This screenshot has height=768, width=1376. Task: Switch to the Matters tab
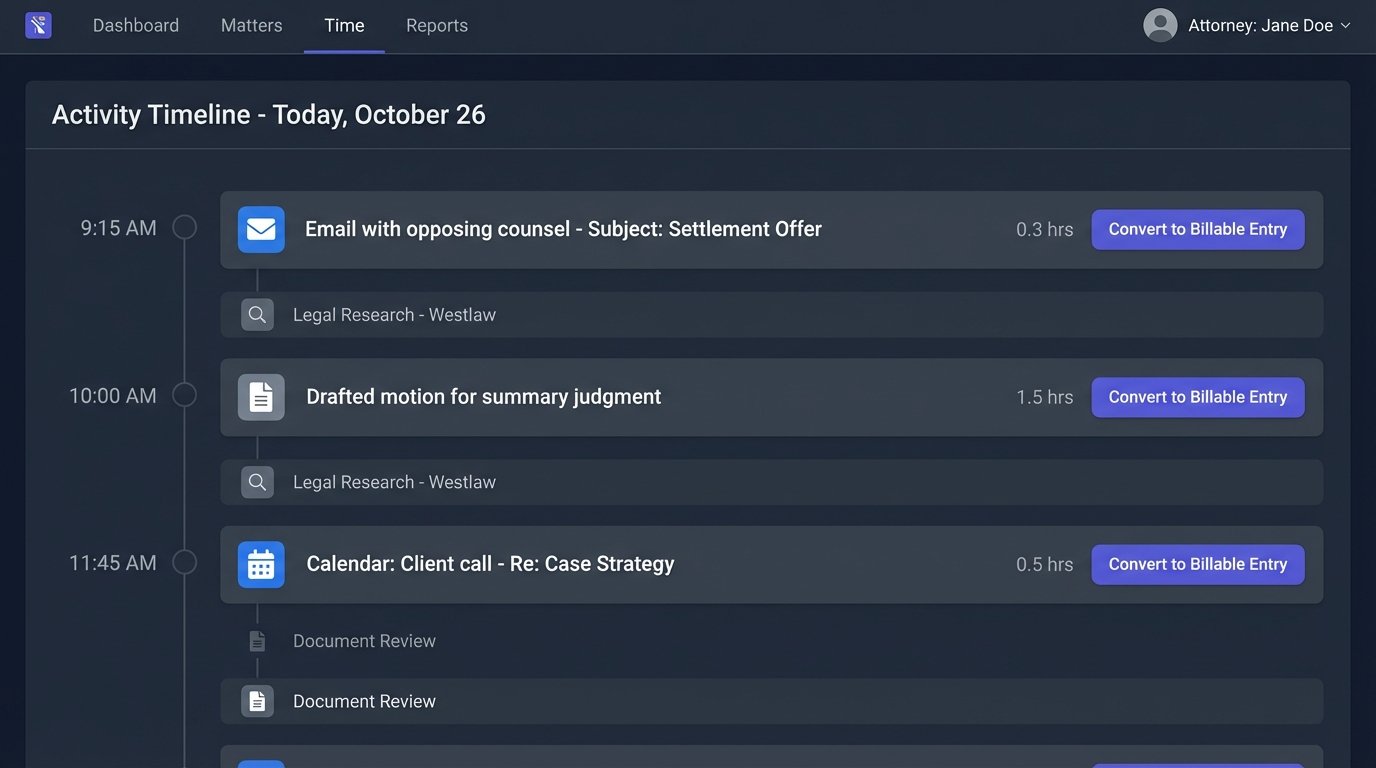pos(251,25)
